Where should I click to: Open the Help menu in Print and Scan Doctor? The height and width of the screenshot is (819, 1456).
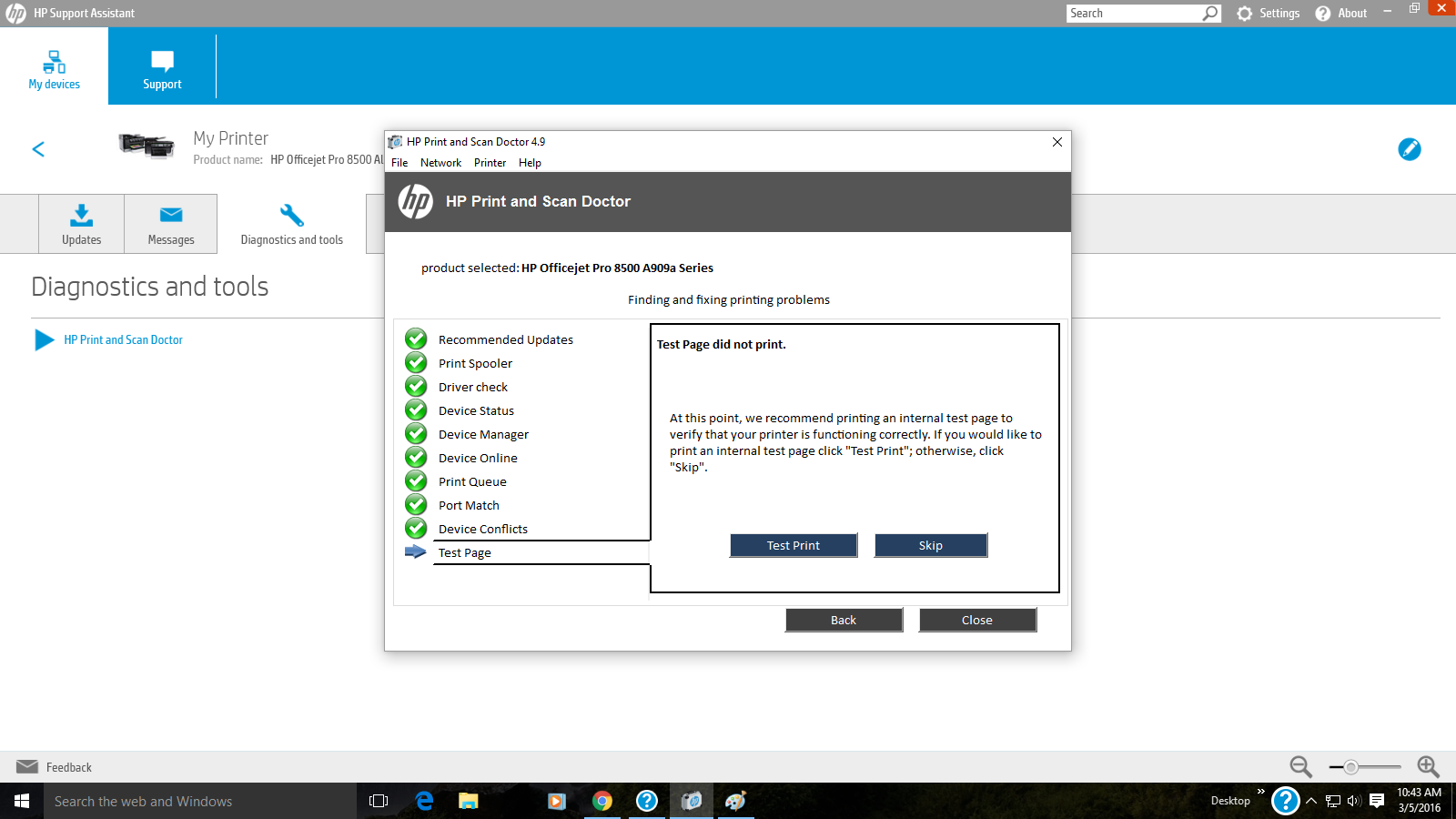click(530, 163)
